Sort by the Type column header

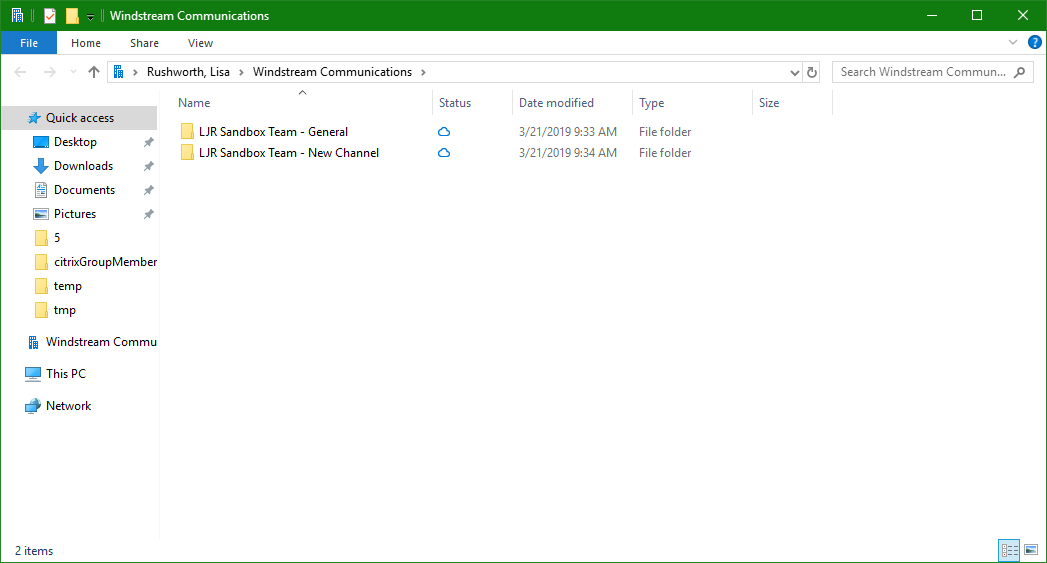coord(652,103)
